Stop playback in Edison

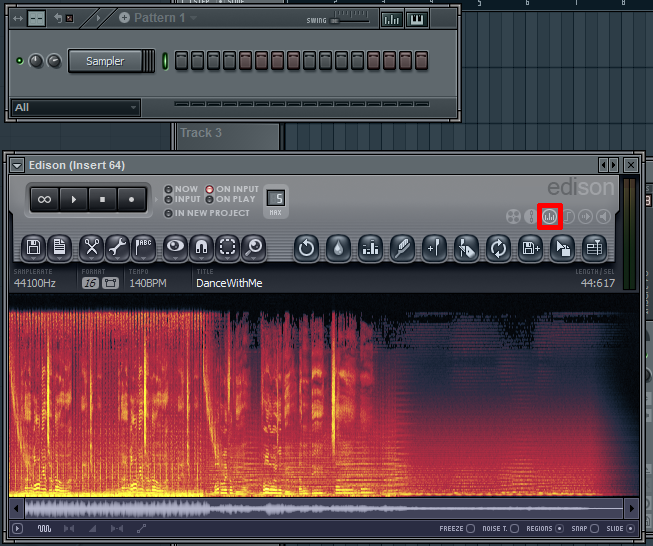click(x=102, y=199)
